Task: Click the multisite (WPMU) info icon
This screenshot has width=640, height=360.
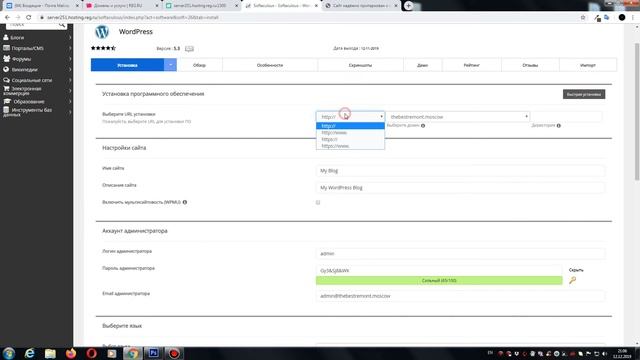Action: [185, 202]
